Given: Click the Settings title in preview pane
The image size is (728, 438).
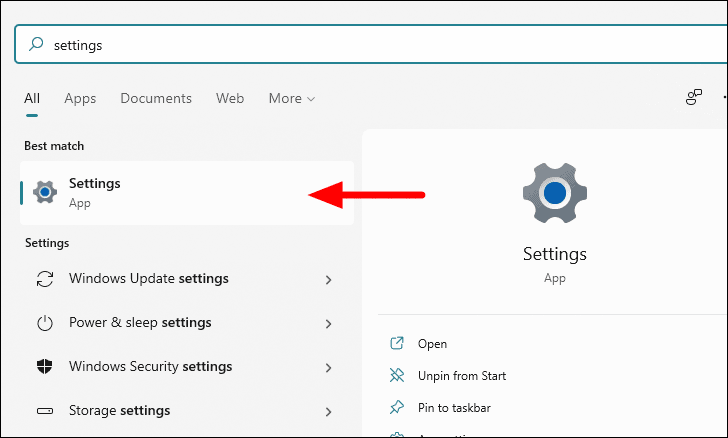Looking at the screenshot, I should point(555,254).
